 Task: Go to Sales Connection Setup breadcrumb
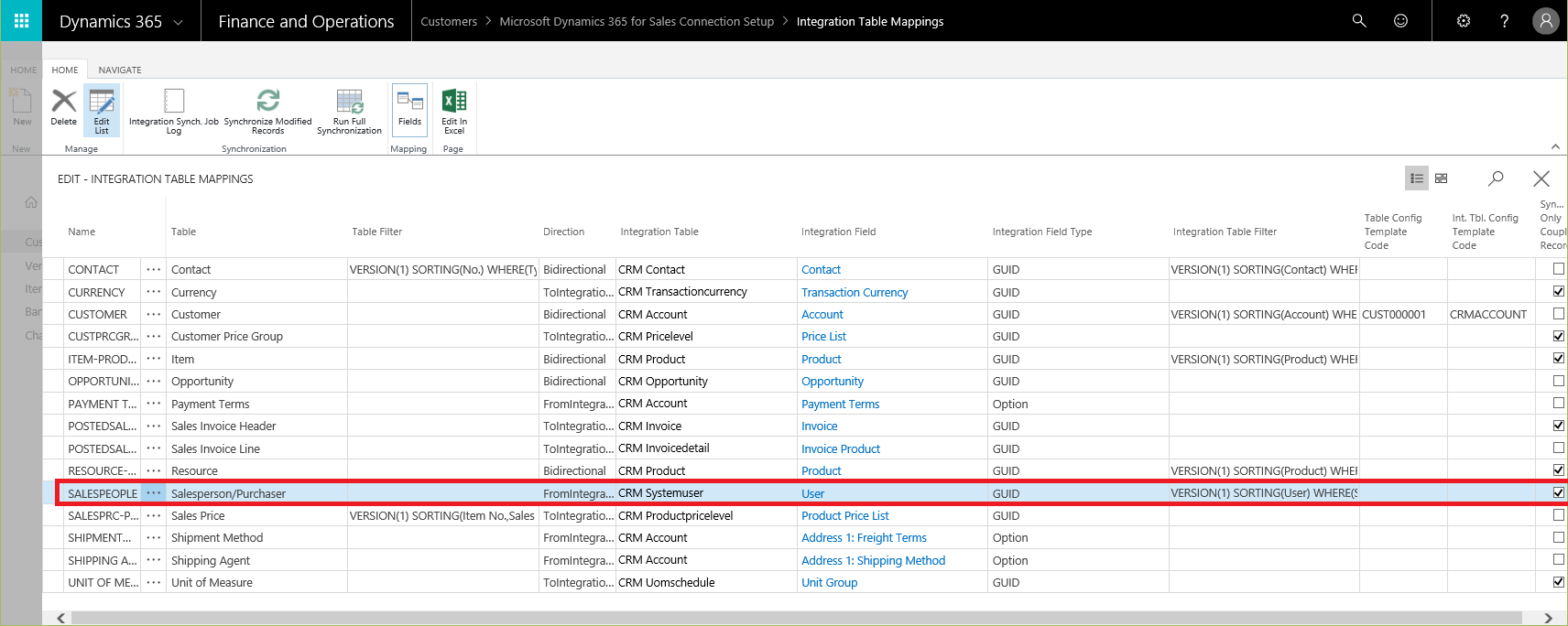(637, 21)
